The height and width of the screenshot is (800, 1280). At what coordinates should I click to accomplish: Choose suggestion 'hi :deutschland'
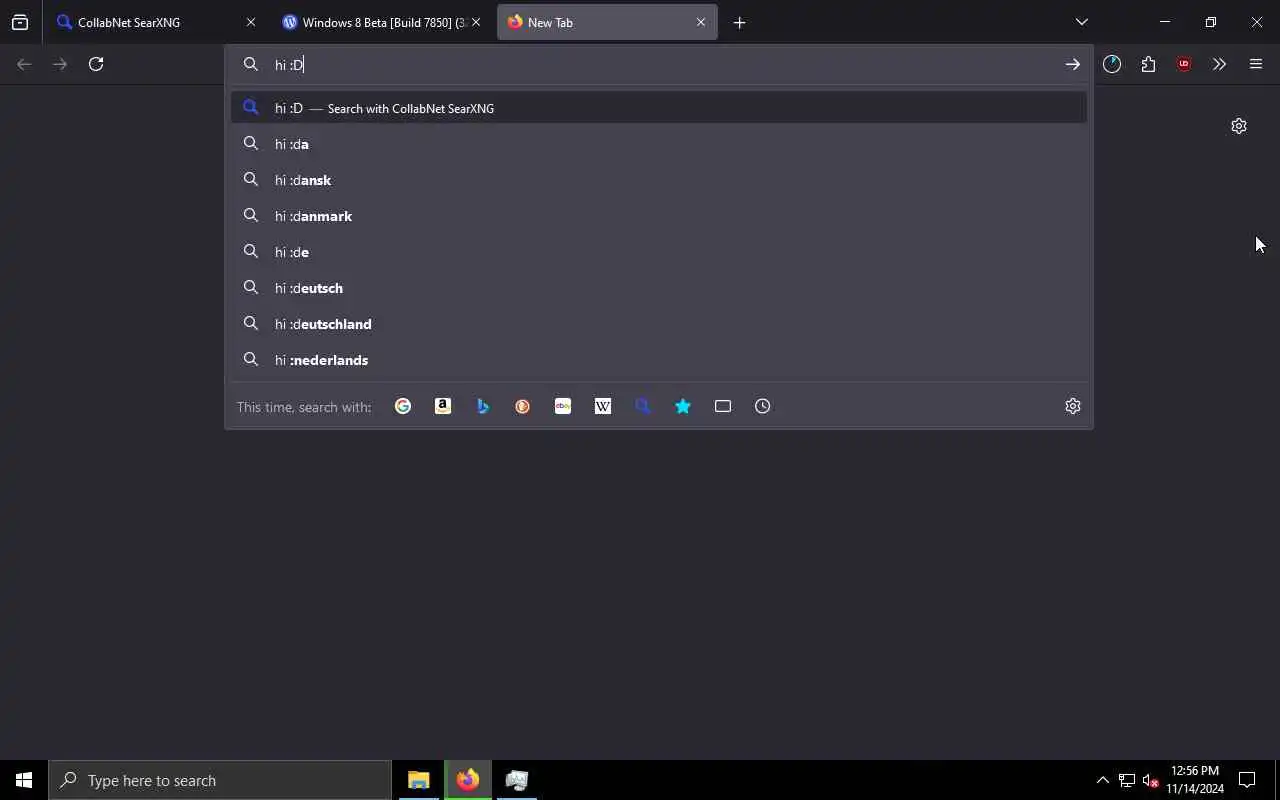(x=659, y=324)
